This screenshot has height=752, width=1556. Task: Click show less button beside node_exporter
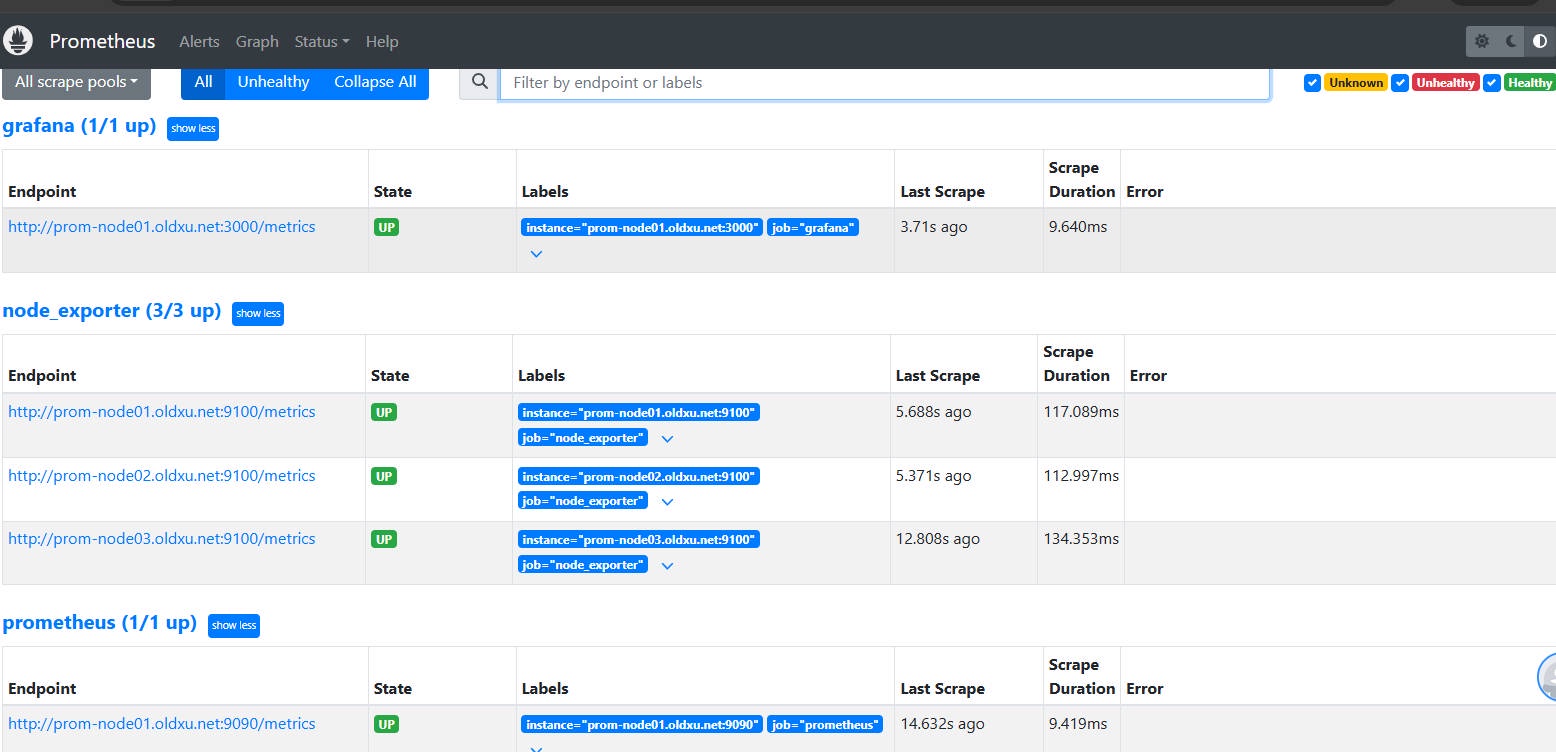[x=258, y=313]
